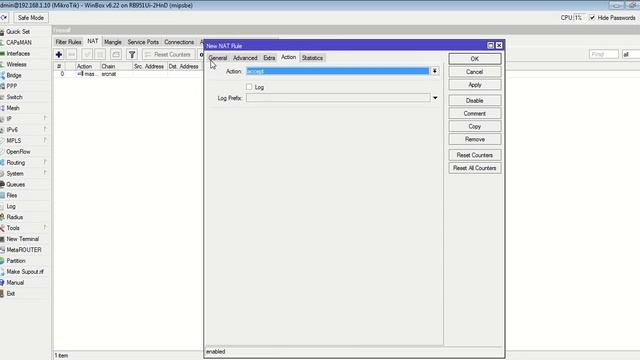Image resolution: width=640 pixels, height=360 pixels.
Task: Open Quick Set in sidebar
Action: (x=18, y=31)
